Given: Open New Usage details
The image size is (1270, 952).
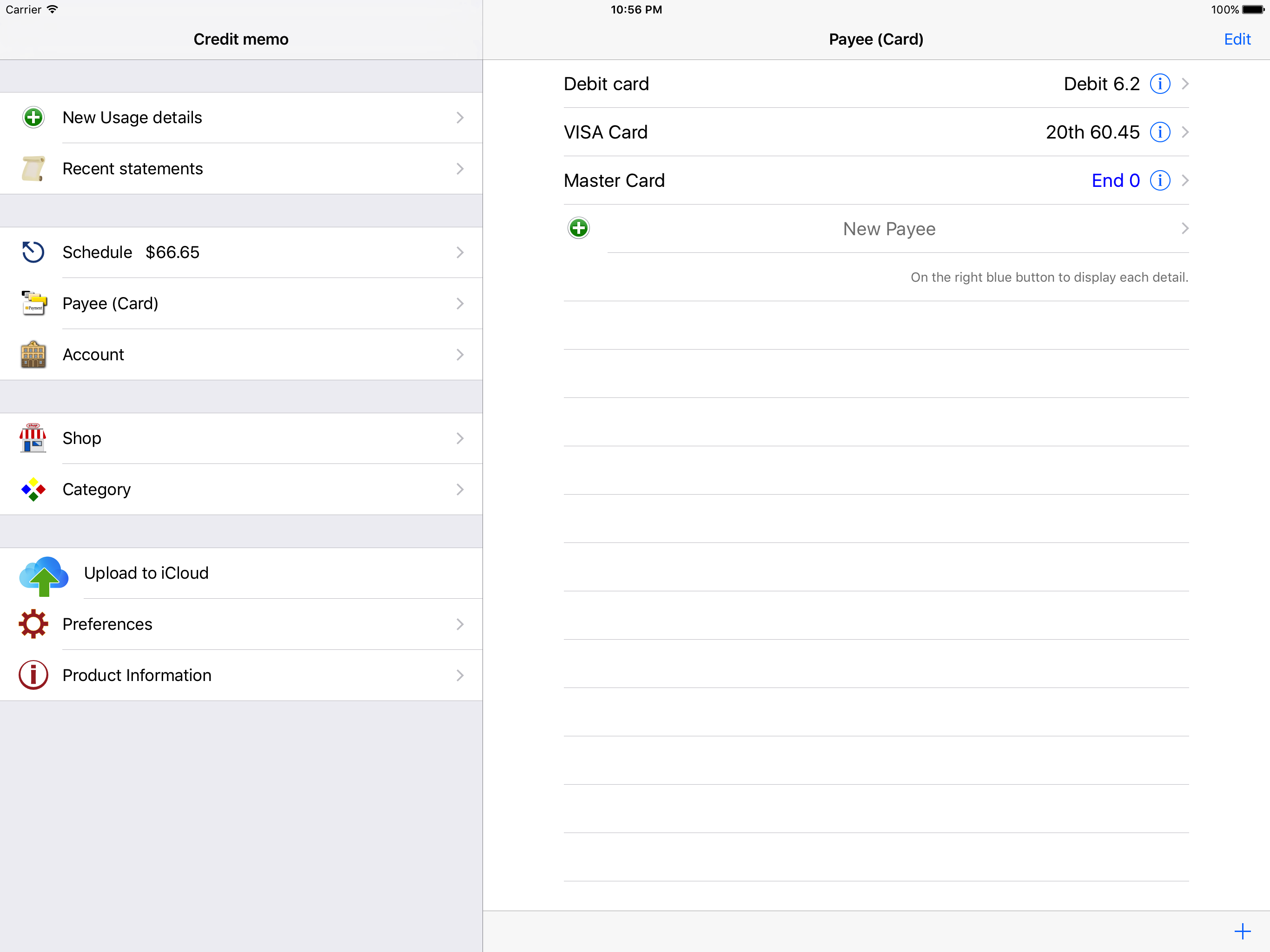Looking at the screenshot, I should pos(241,118).
